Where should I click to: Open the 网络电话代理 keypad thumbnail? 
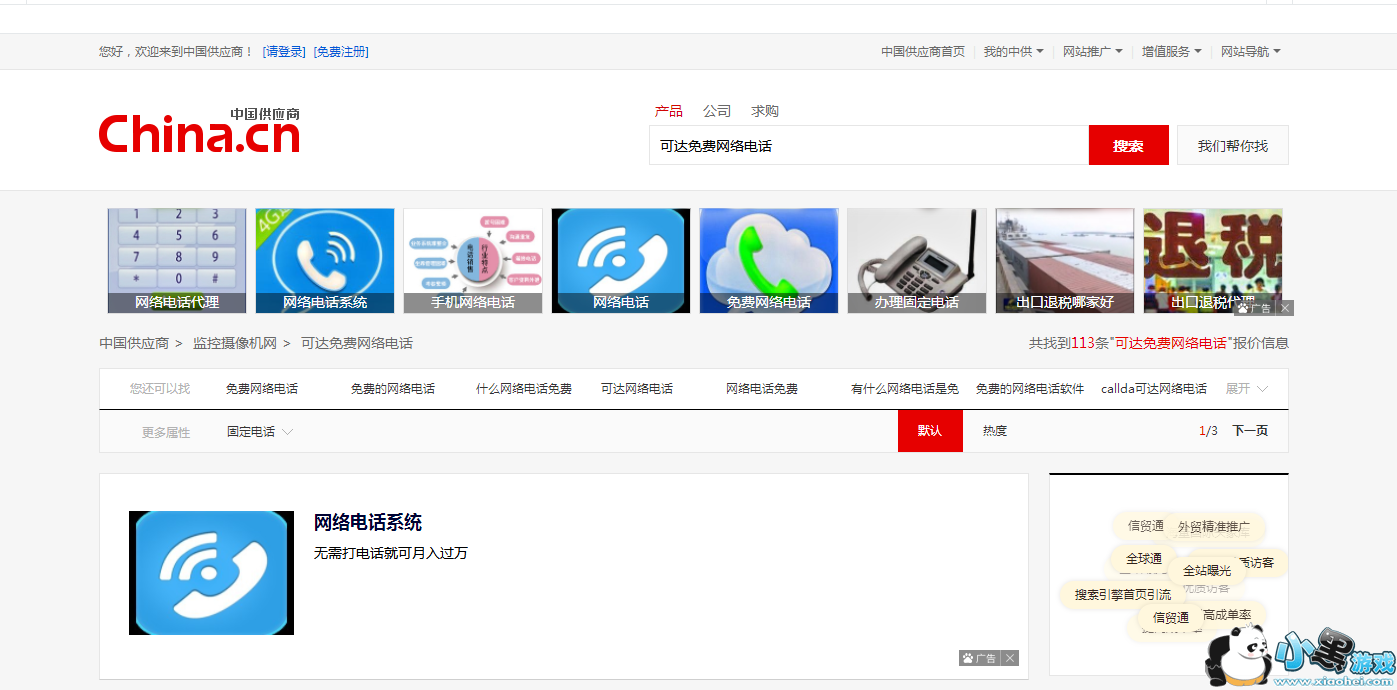point(177,260)
